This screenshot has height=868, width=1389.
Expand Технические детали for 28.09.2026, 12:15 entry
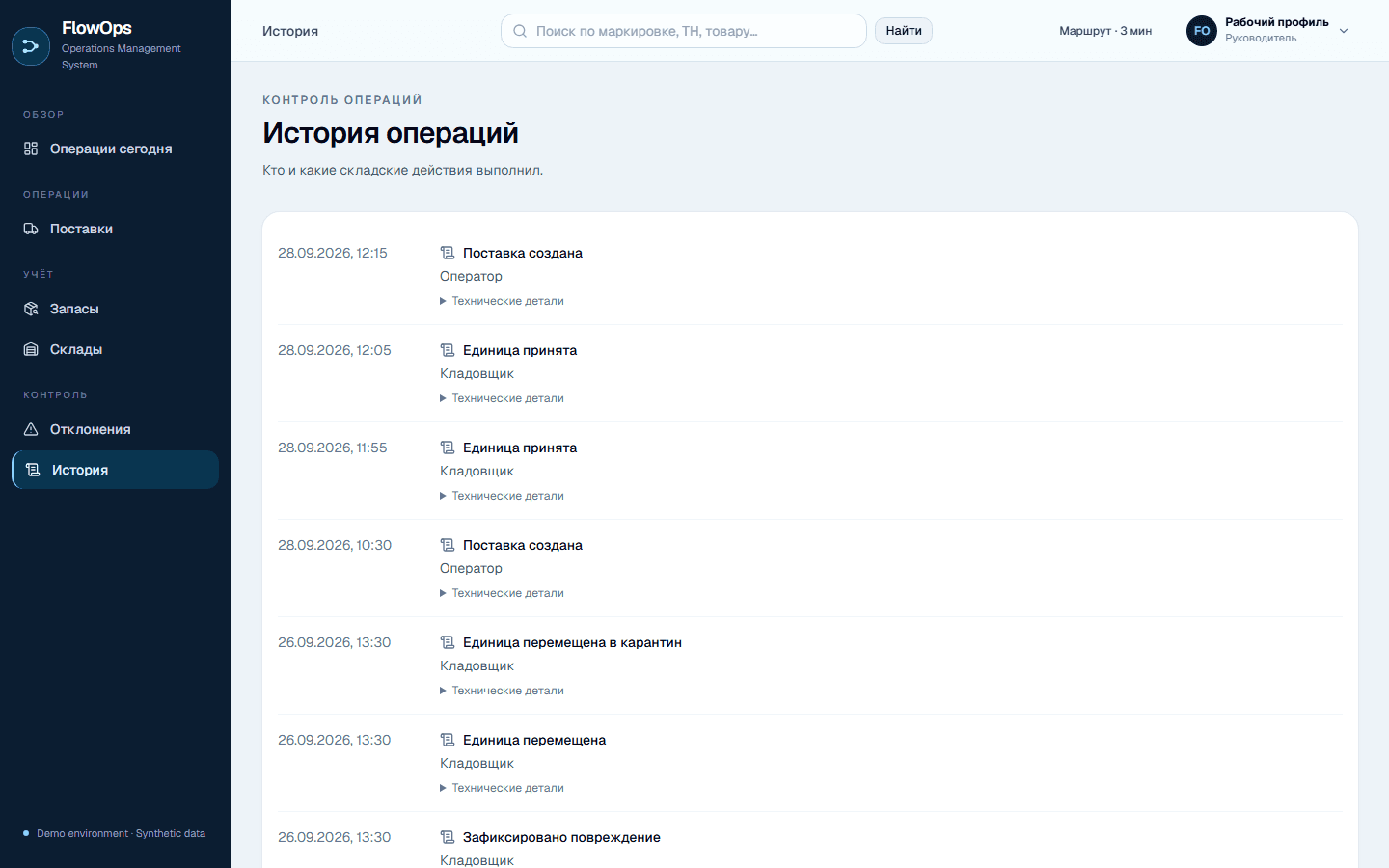502,301
